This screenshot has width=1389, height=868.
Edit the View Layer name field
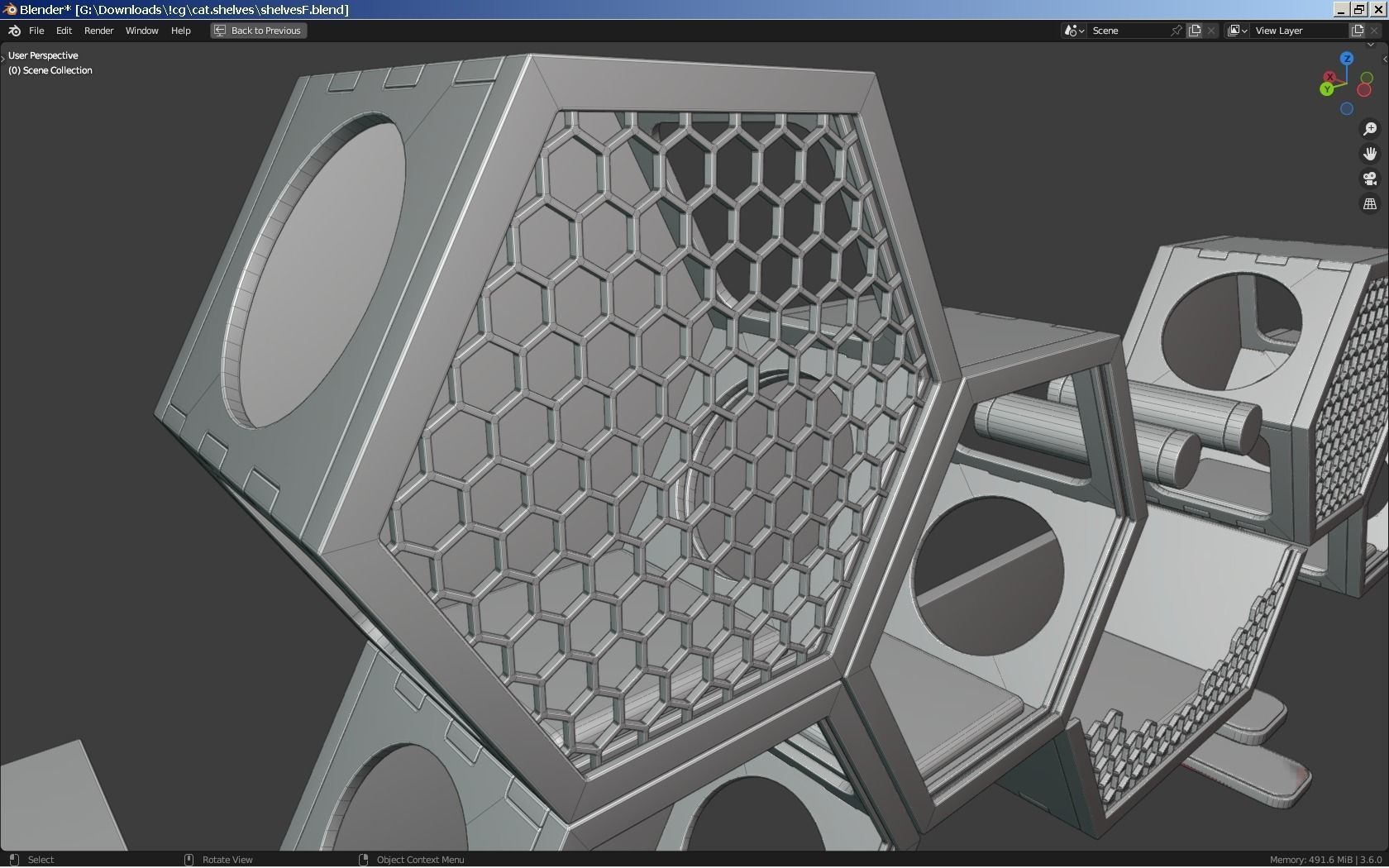tap(1299, 31)
